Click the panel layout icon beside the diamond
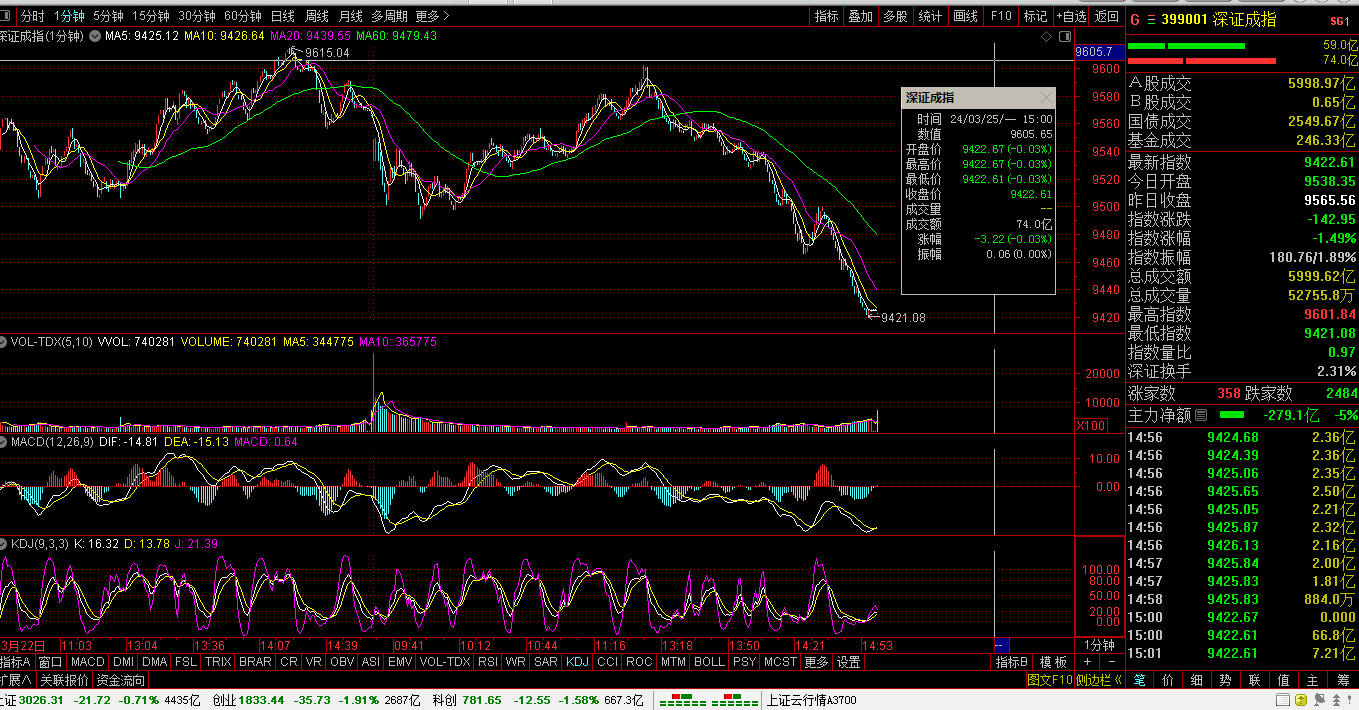Viewport: 1359px width, 710px height. coord(1063,36)
